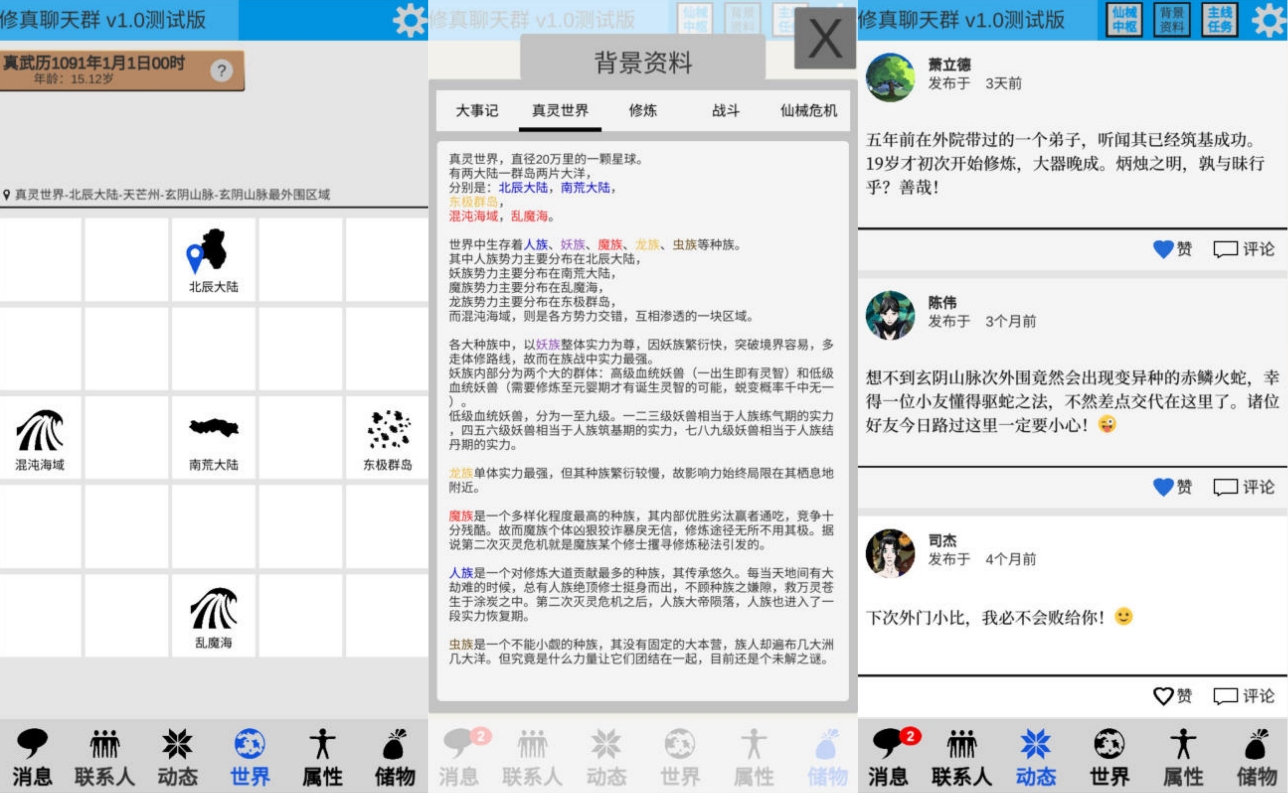Open the 主线任务 button in the header
This screenshot has height=793, width=1288.
[x=1219, y=20]
